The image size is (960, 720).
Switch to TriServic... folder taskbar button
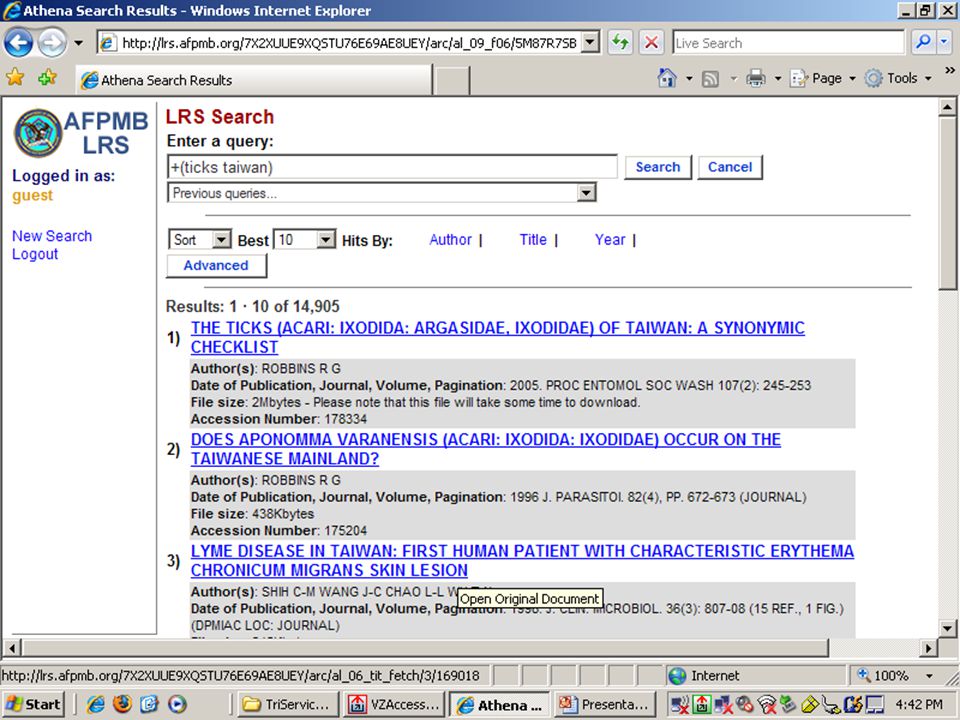point(286,704)
